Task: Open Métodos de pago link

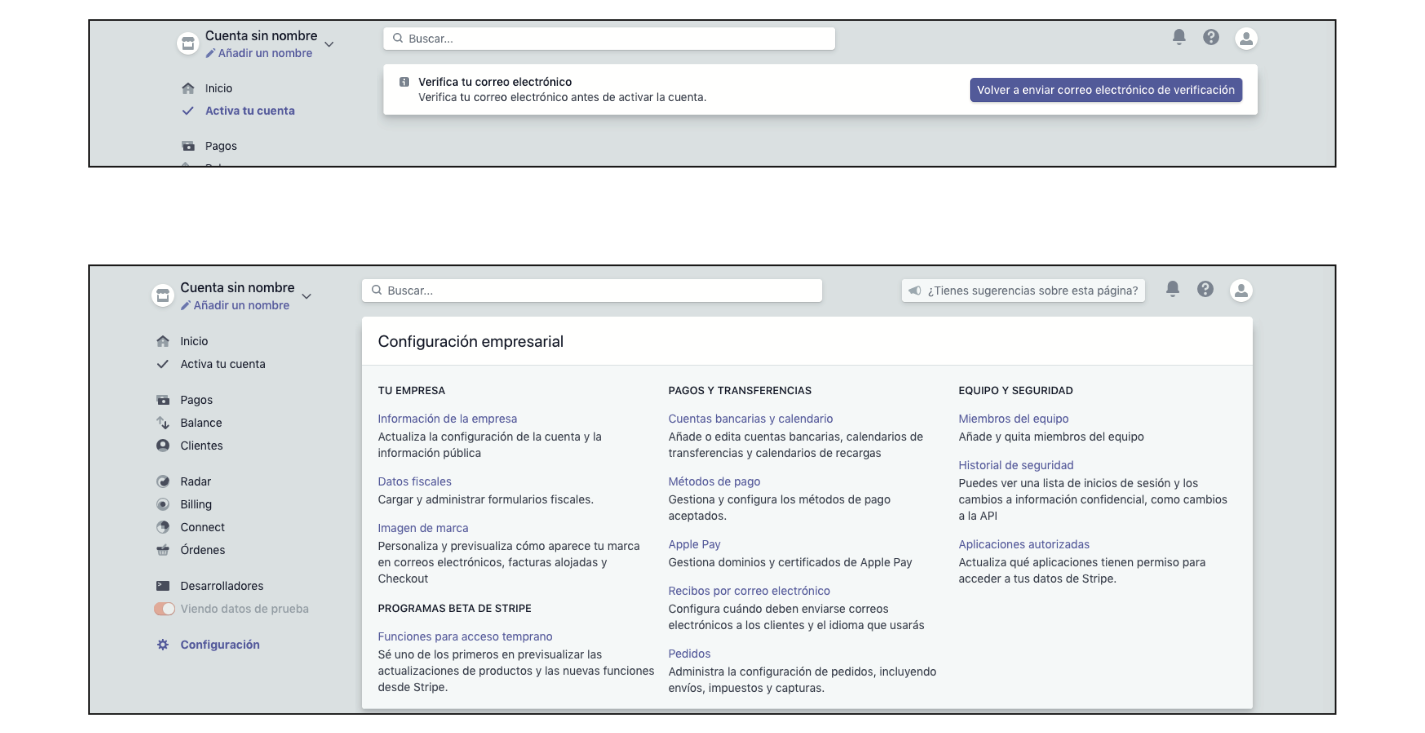Action: (714, 482)
